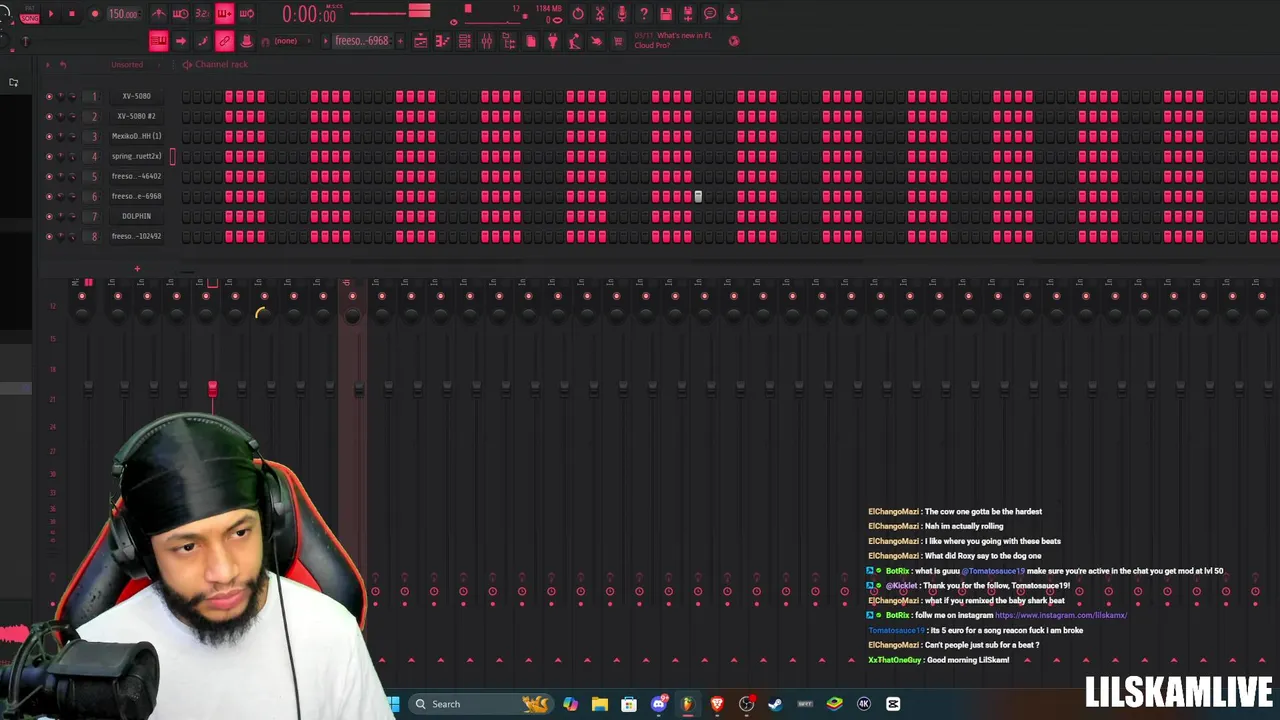
Task: Select the DOLPHIN channel button
Action: (x=136, y=216)
